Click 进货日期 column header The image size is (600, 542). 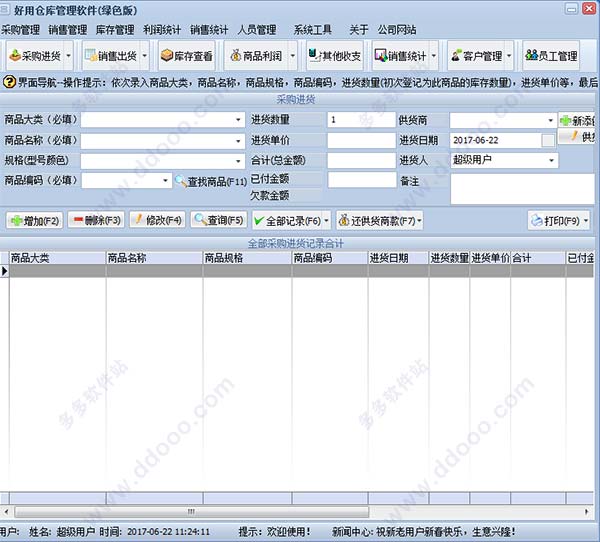tap(398, 258)
